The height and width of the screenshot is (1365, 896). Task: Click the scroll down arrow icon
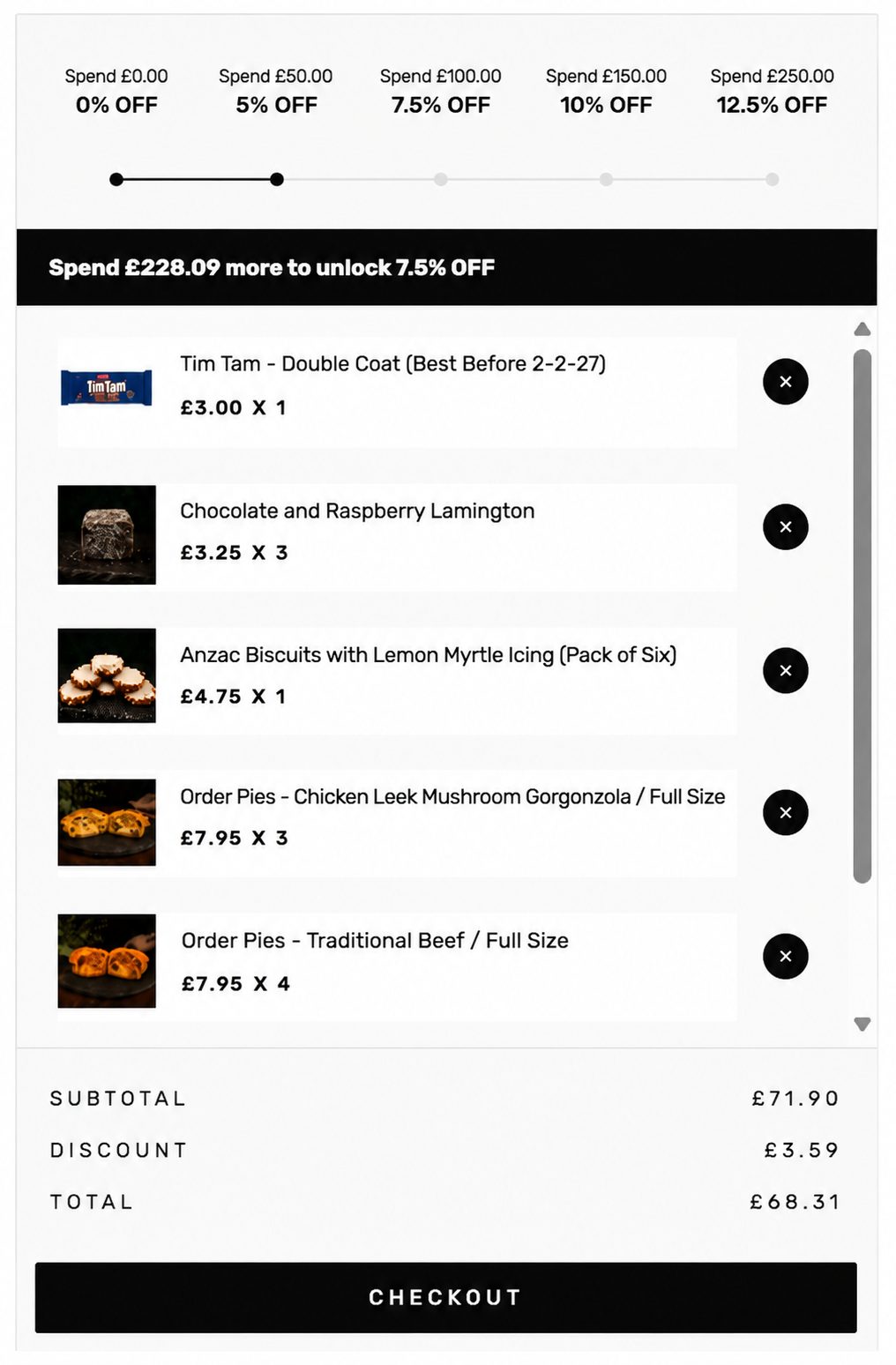(x=862, y=1024)
